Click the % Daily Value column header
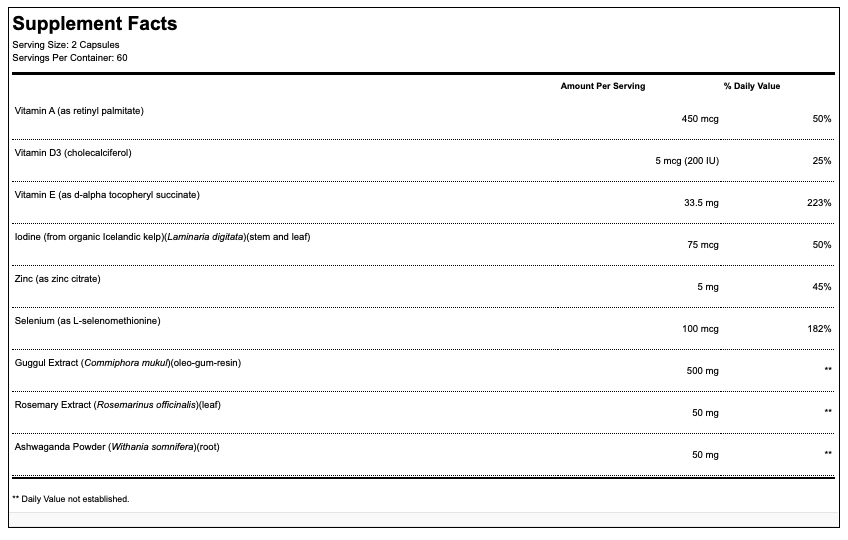Screen dimensions: 848x540 751,86
